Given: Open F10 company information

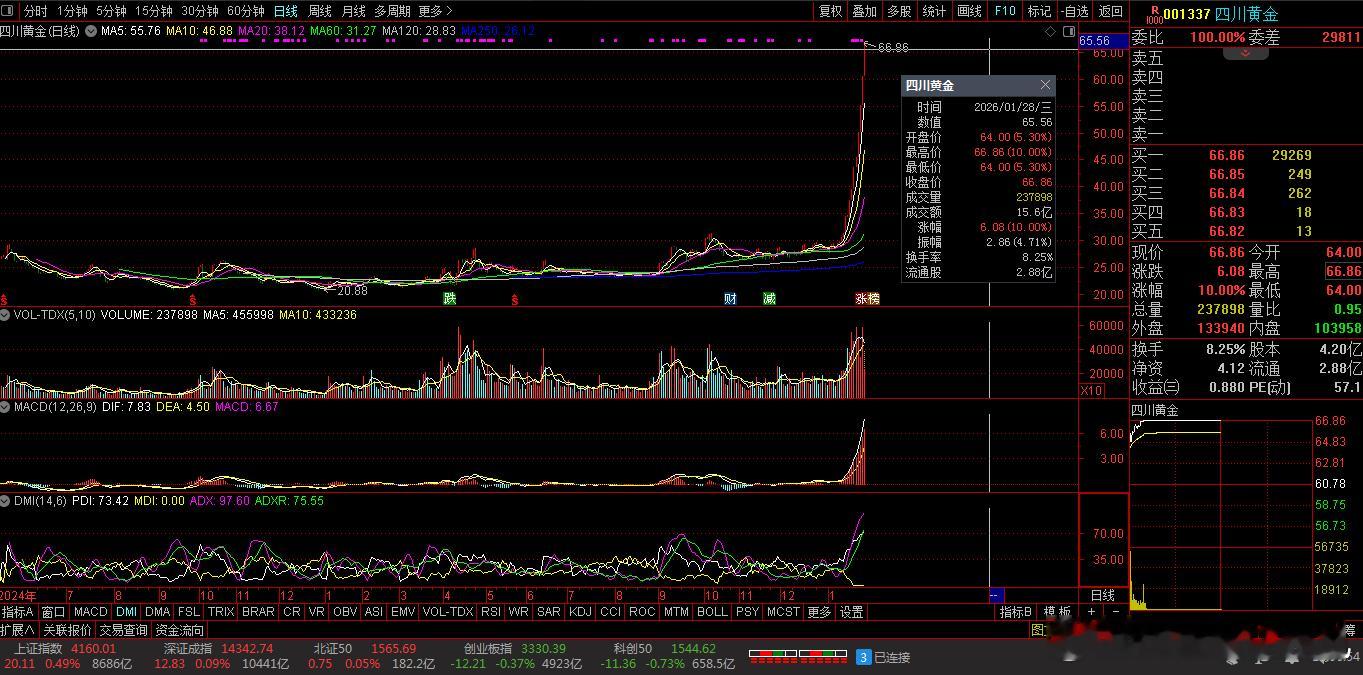Looking at the screenshot, I should [x=1005, y=11].
